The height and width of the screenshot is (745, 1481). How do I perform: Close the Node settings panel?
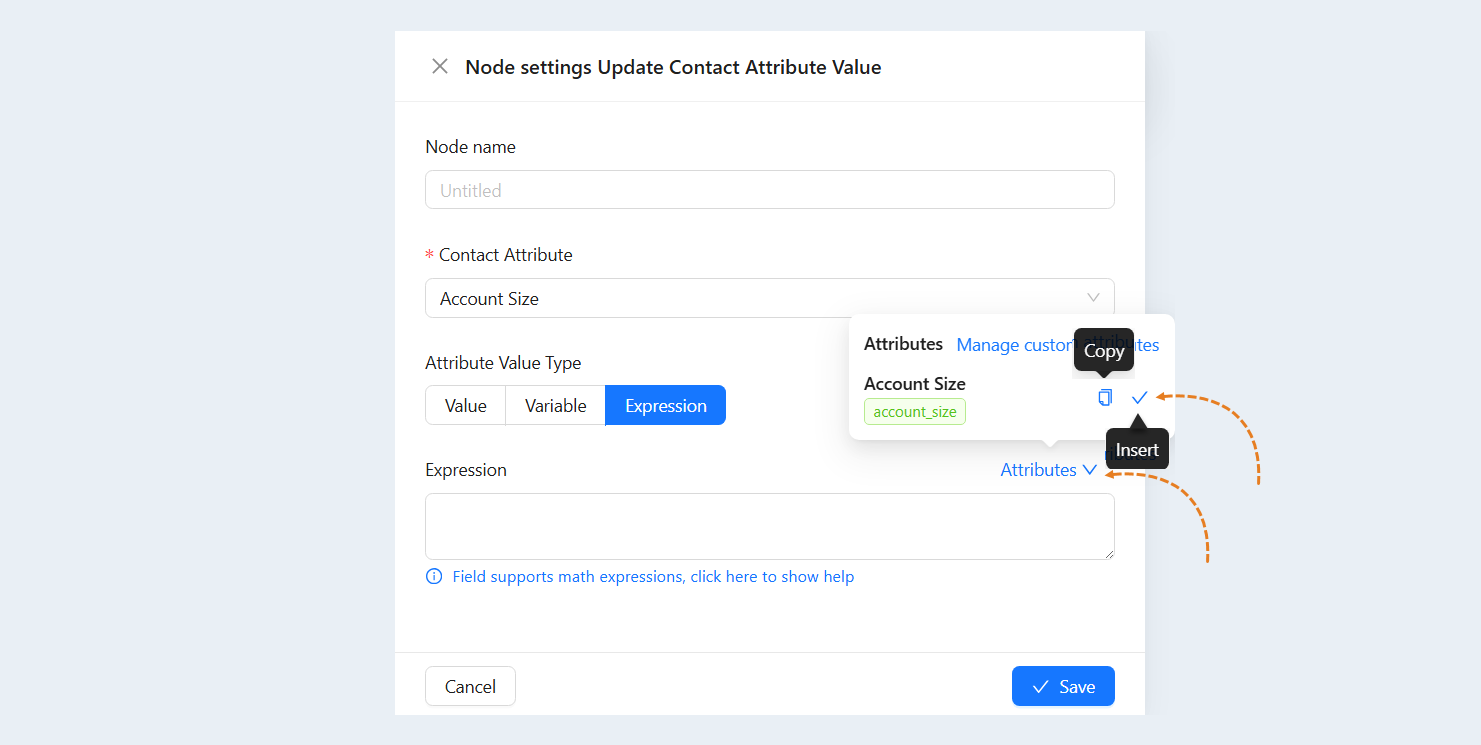[439, 66]
